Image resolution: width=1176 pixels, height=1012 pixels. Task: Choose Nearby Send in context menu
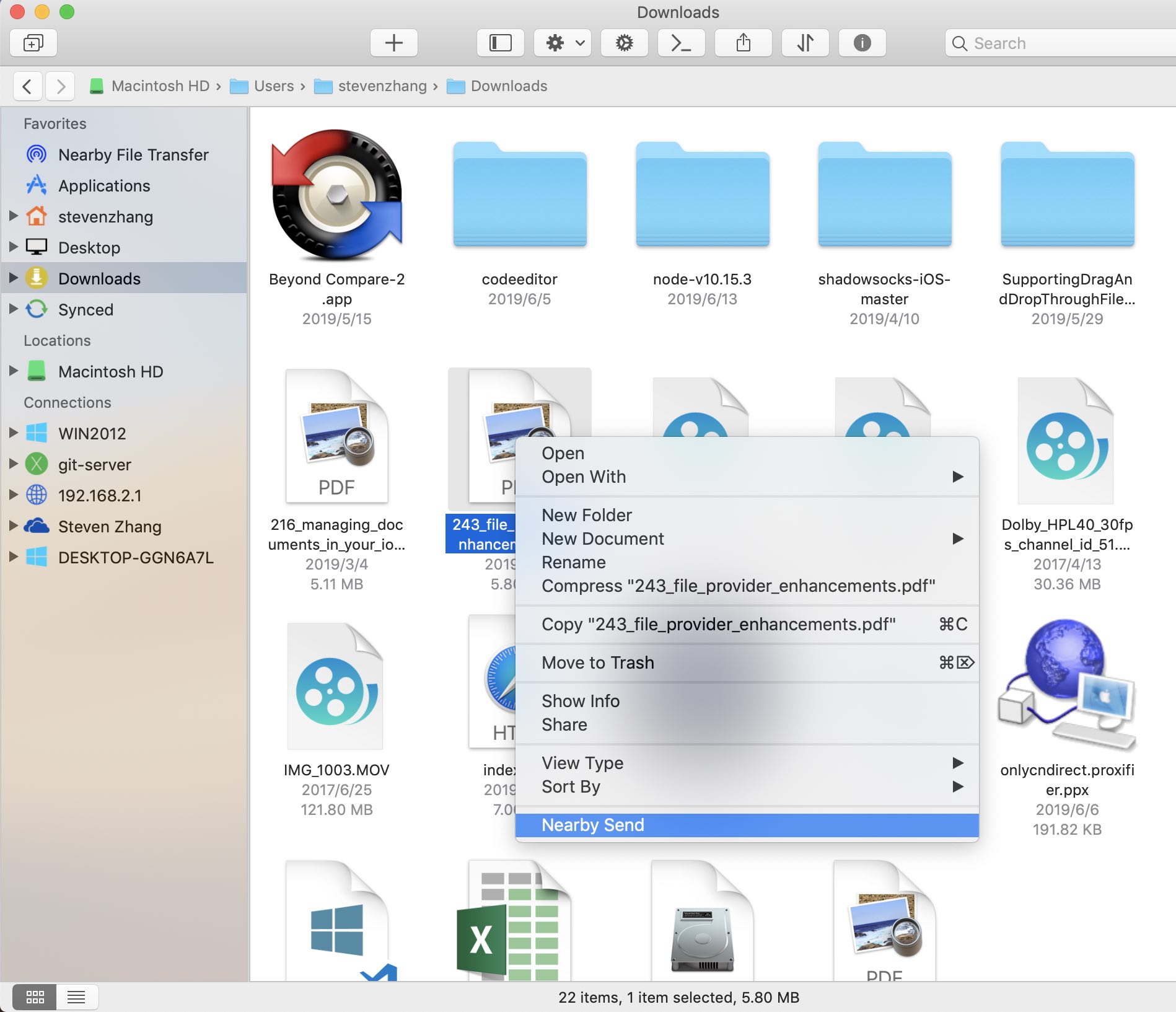pyautogui.click(x=747, y=825)
